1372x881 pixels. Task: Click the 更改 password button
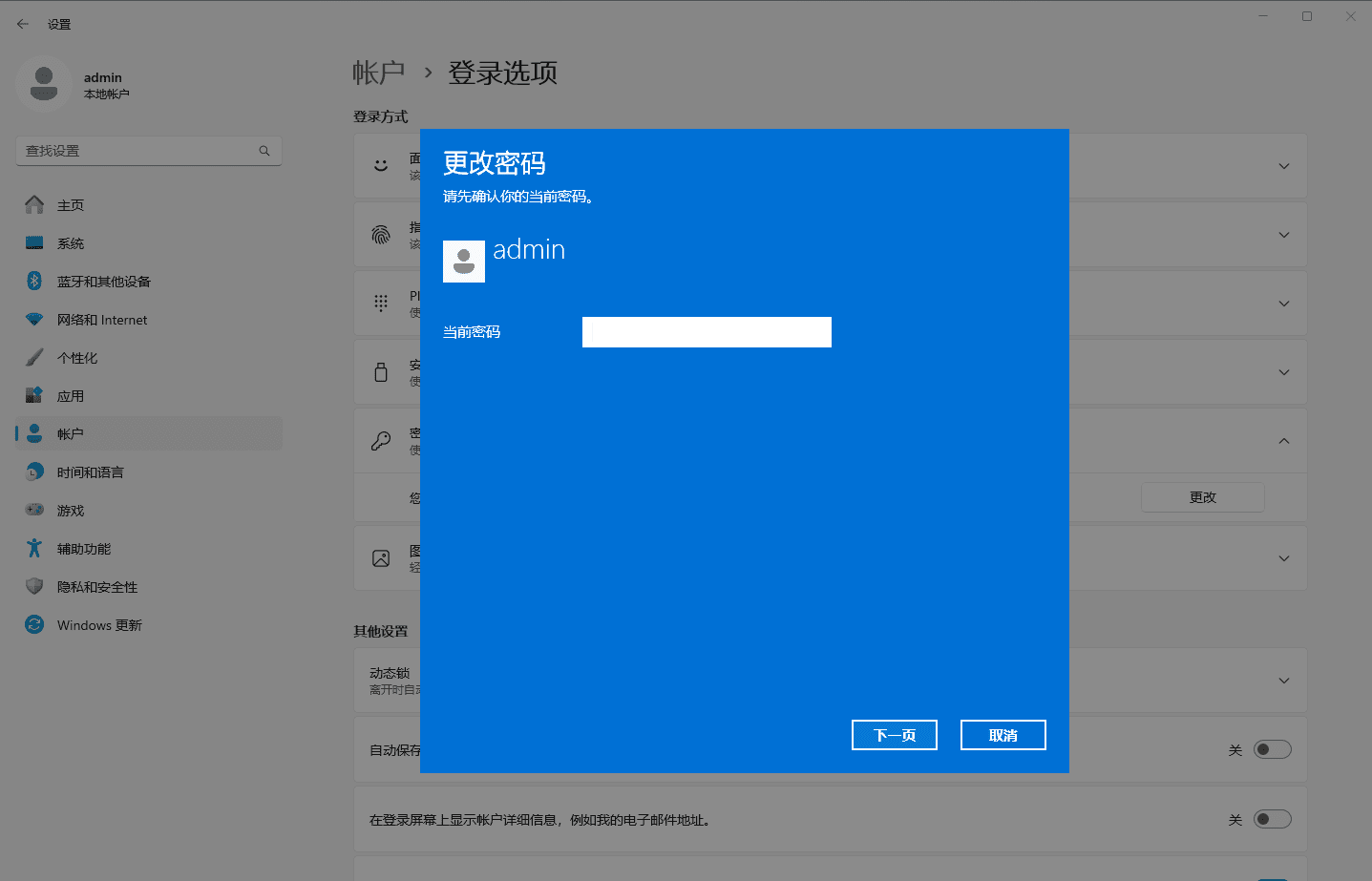click(1203, 497)
